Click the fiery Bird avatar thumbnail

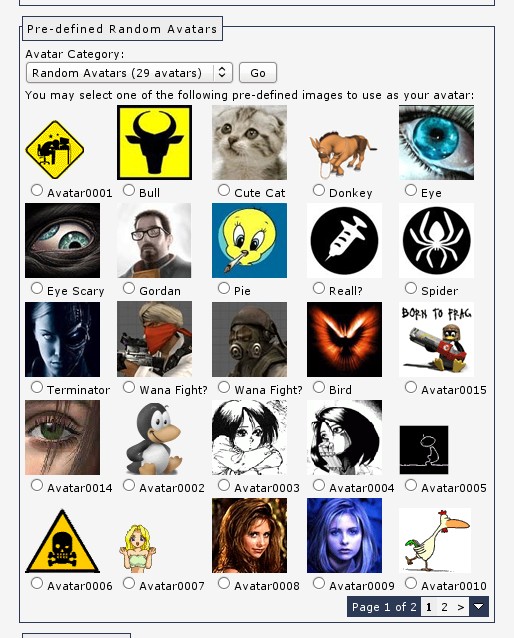click(344, 339)
